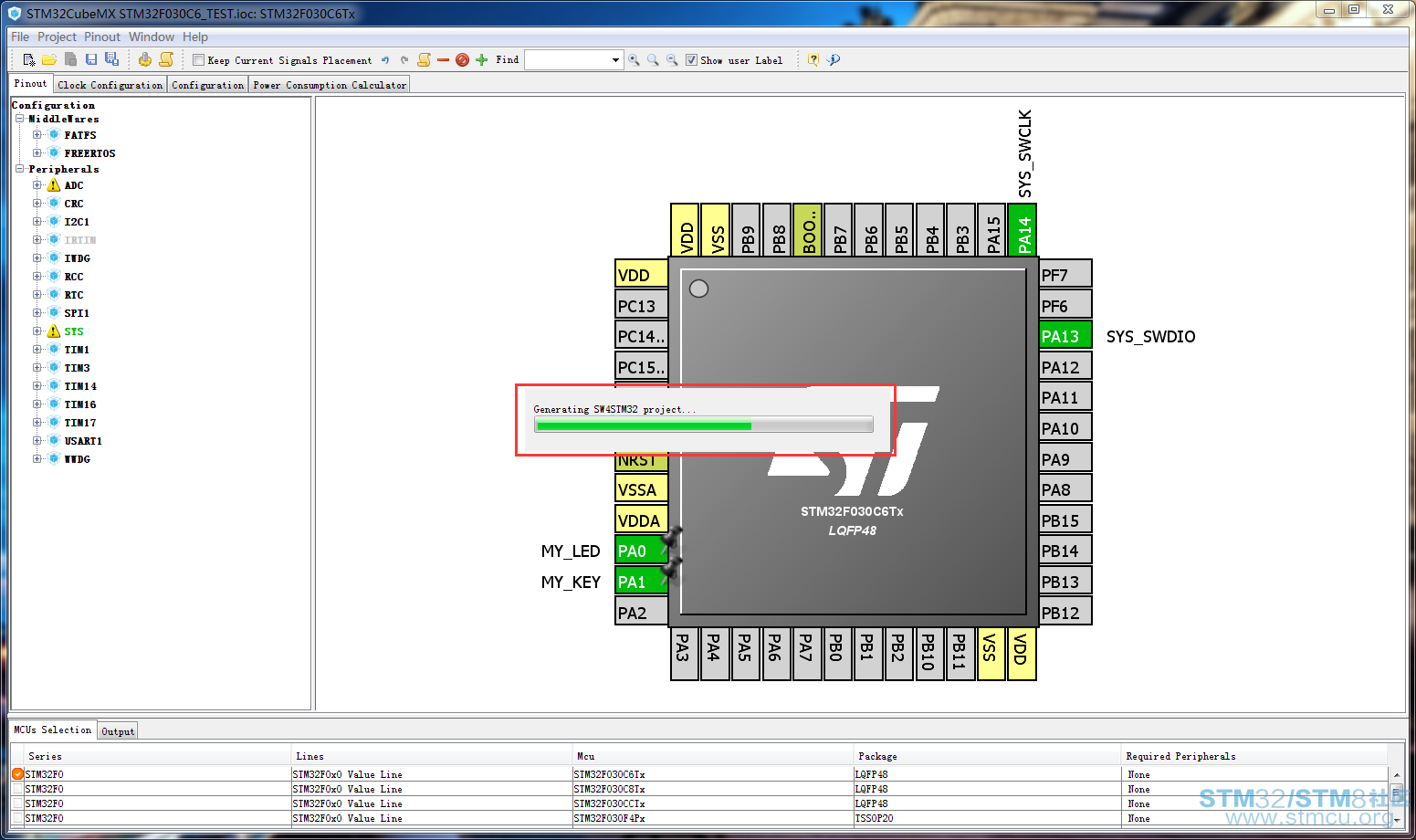Collapse the Peripherals tree node
Image resolution: width=1416 pixels, height=840 pixels.
tap(19, 169)
